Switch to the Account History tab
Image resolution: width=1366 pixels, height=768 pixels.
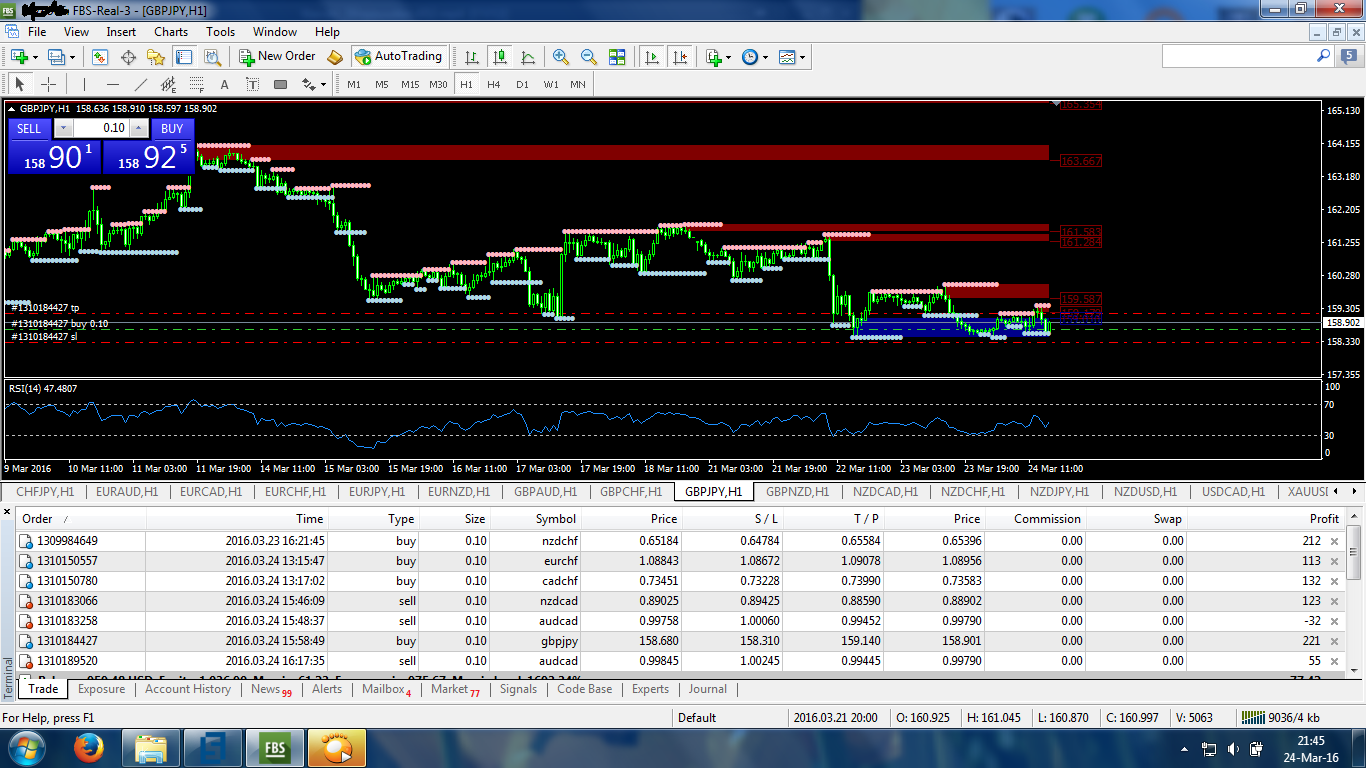pyautogui.click(x=188, y=689)
